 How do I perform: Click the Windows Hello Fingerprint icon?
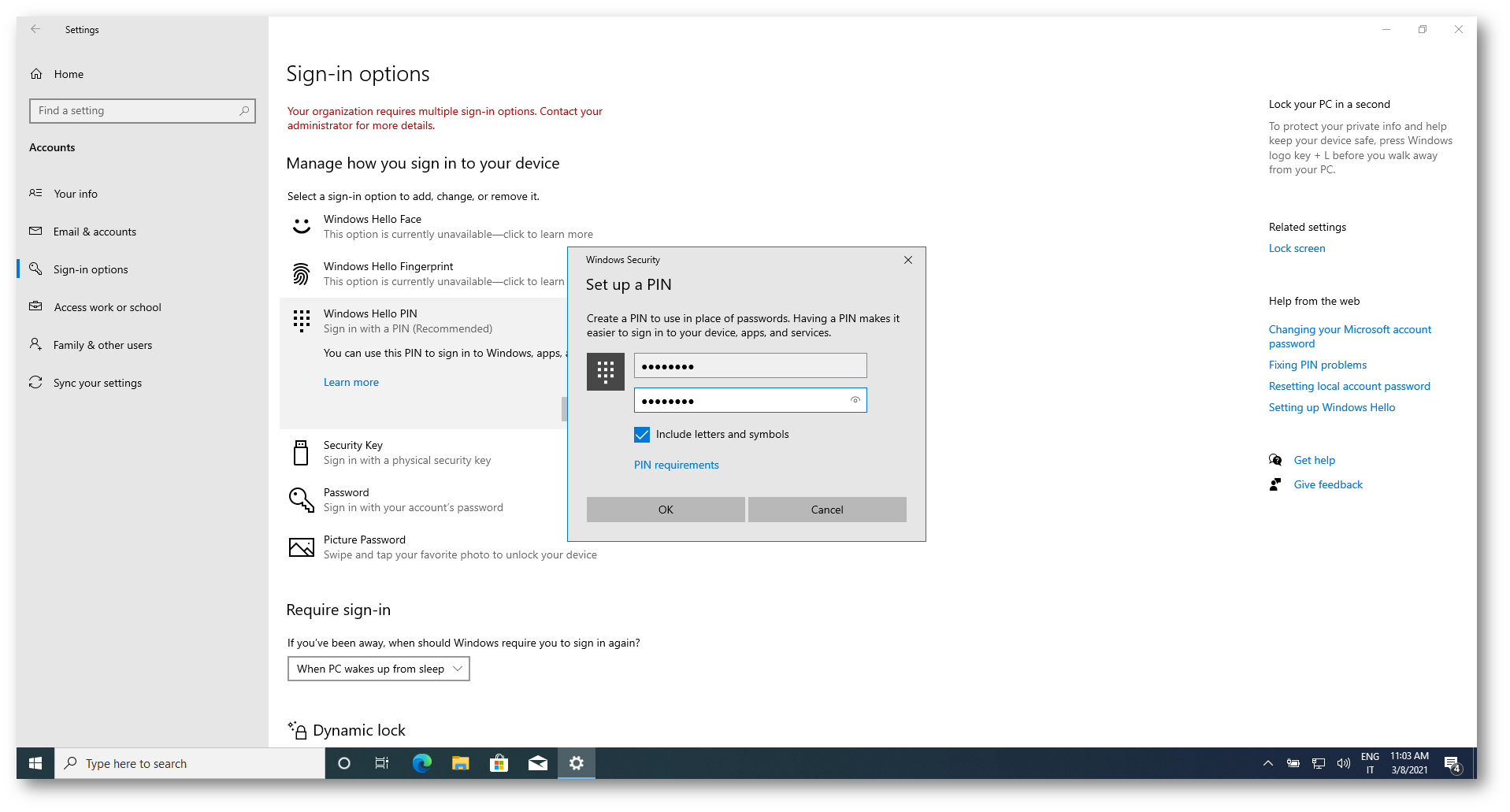301,273
